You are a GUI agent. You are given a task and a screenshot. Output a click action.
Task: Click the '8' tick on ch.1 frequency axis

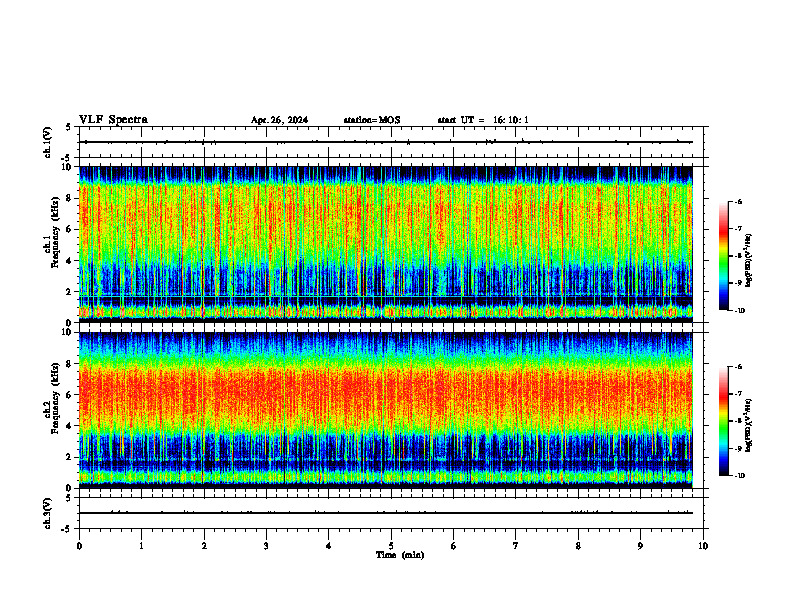coord(70,198)
